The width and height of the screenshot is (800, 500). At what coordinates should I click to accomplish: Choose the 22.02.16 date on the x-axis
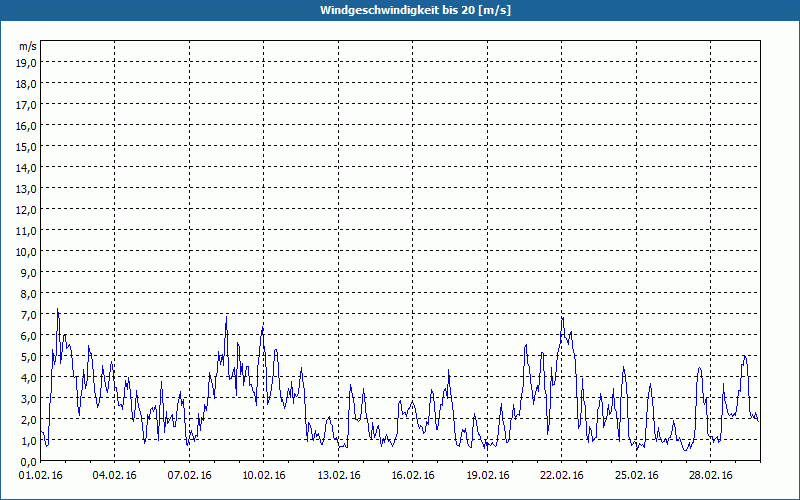tap(561, 476)
